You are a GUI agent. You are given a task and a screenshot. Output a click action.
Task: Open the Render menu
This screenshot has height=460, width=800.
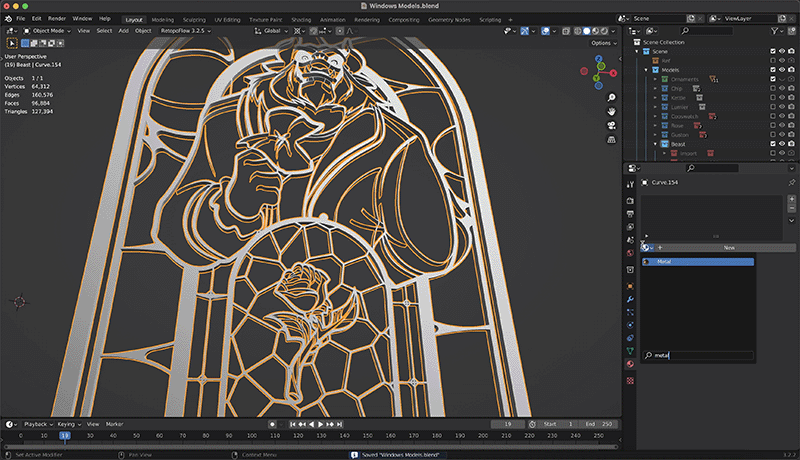point(57,18)
